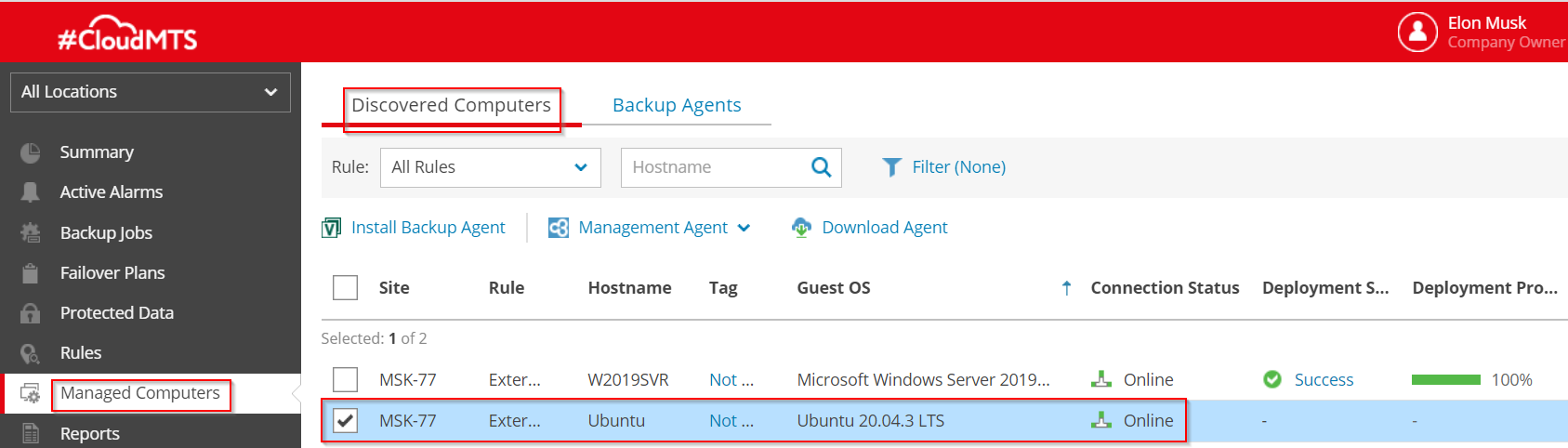Viewport: 1568px width, 448px height.
Task: Click the Summary pie chart icon
Action: coord(31,152)
